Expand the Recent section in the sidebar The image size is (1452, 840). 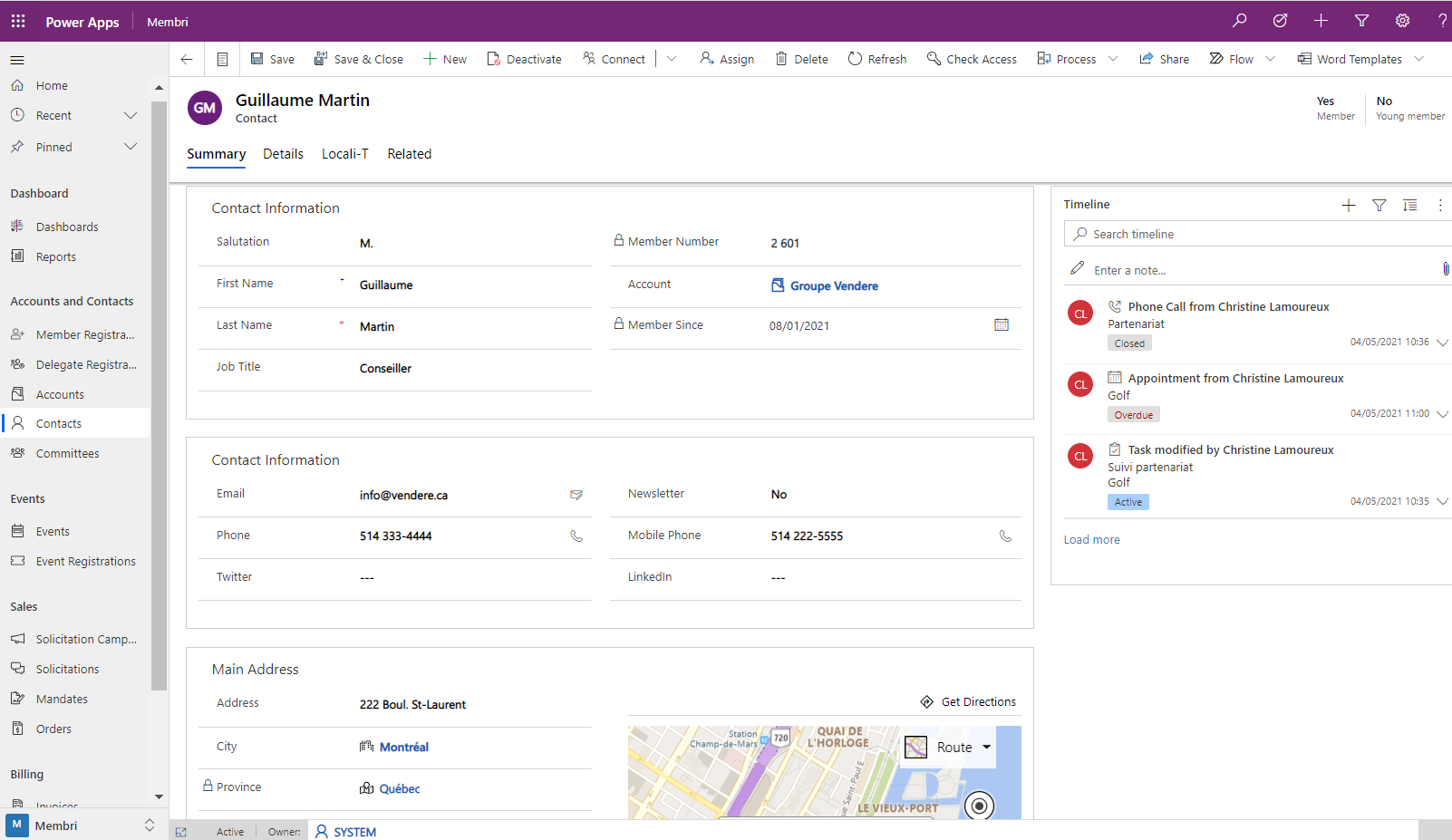(x=130, y=115)
